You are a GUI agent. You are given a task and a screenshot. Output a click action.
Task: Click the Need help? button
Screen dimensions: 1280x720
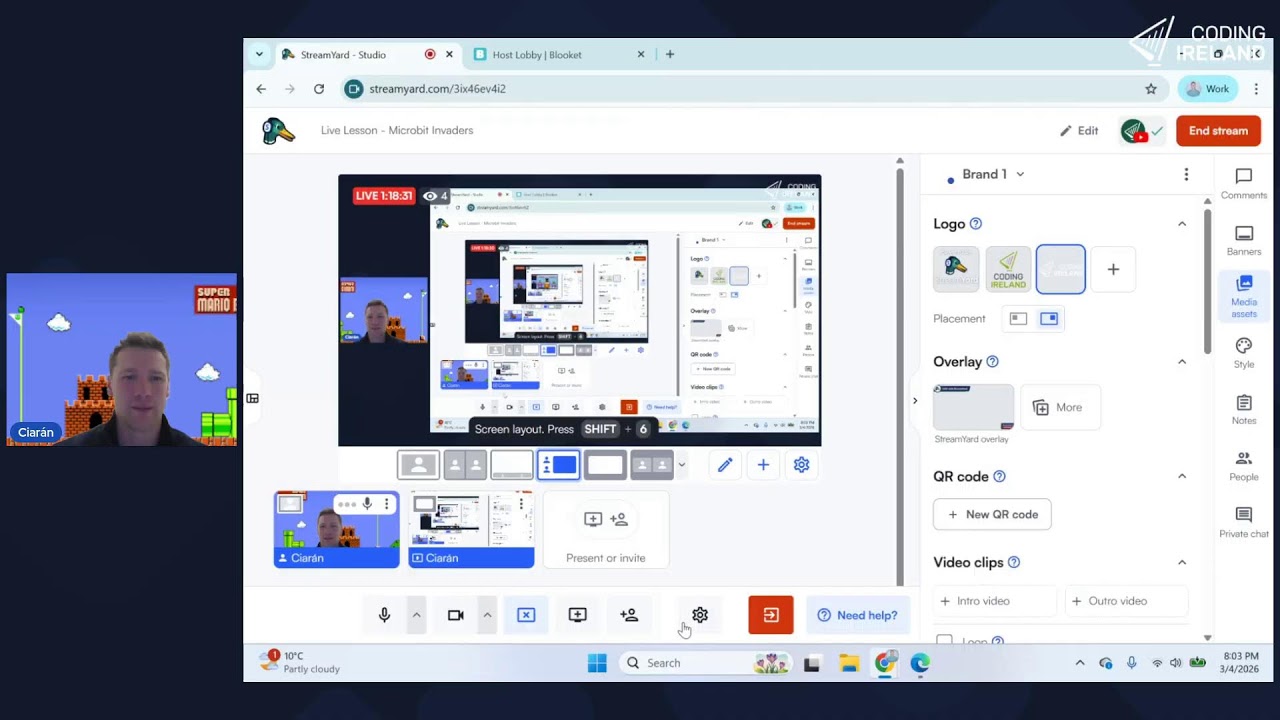858,615
